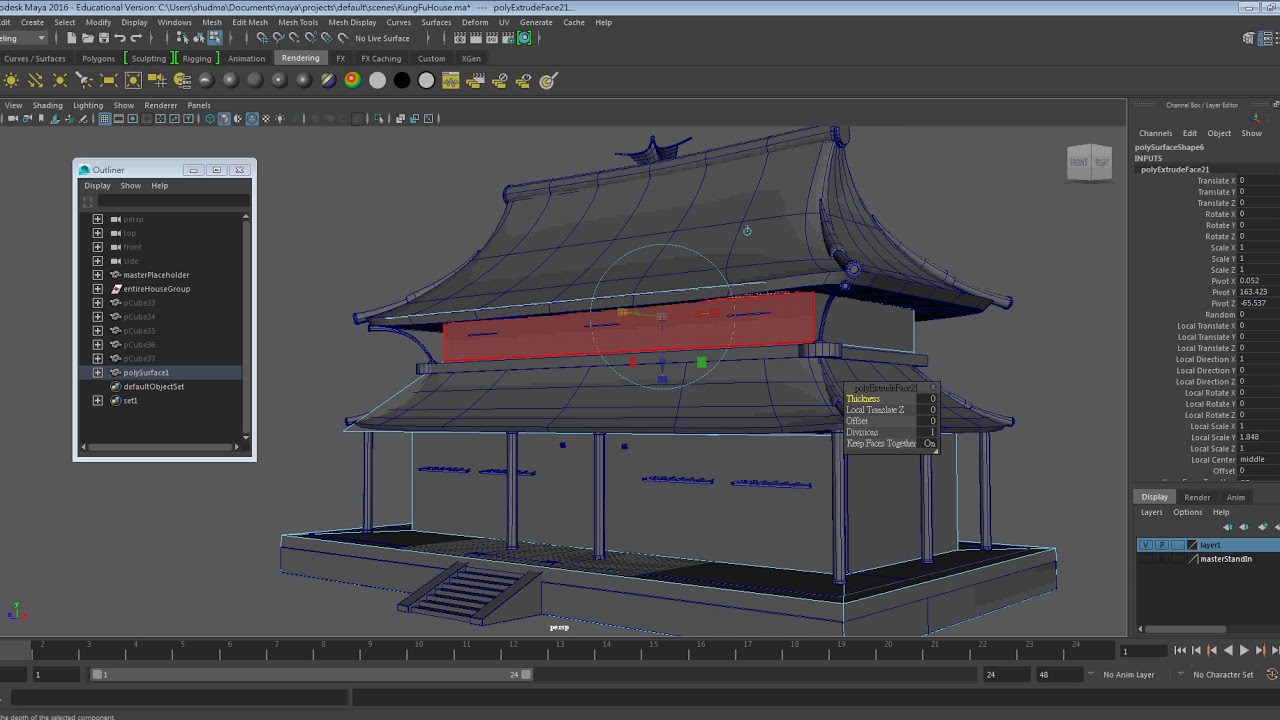Click the new scene icon

71,38
